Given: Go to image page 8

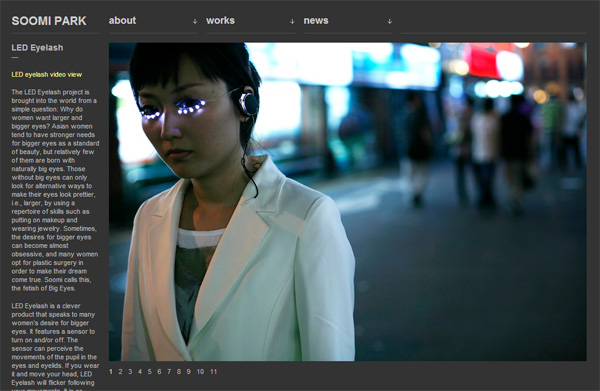Looking at the screenshot, I should coord(179,371).
